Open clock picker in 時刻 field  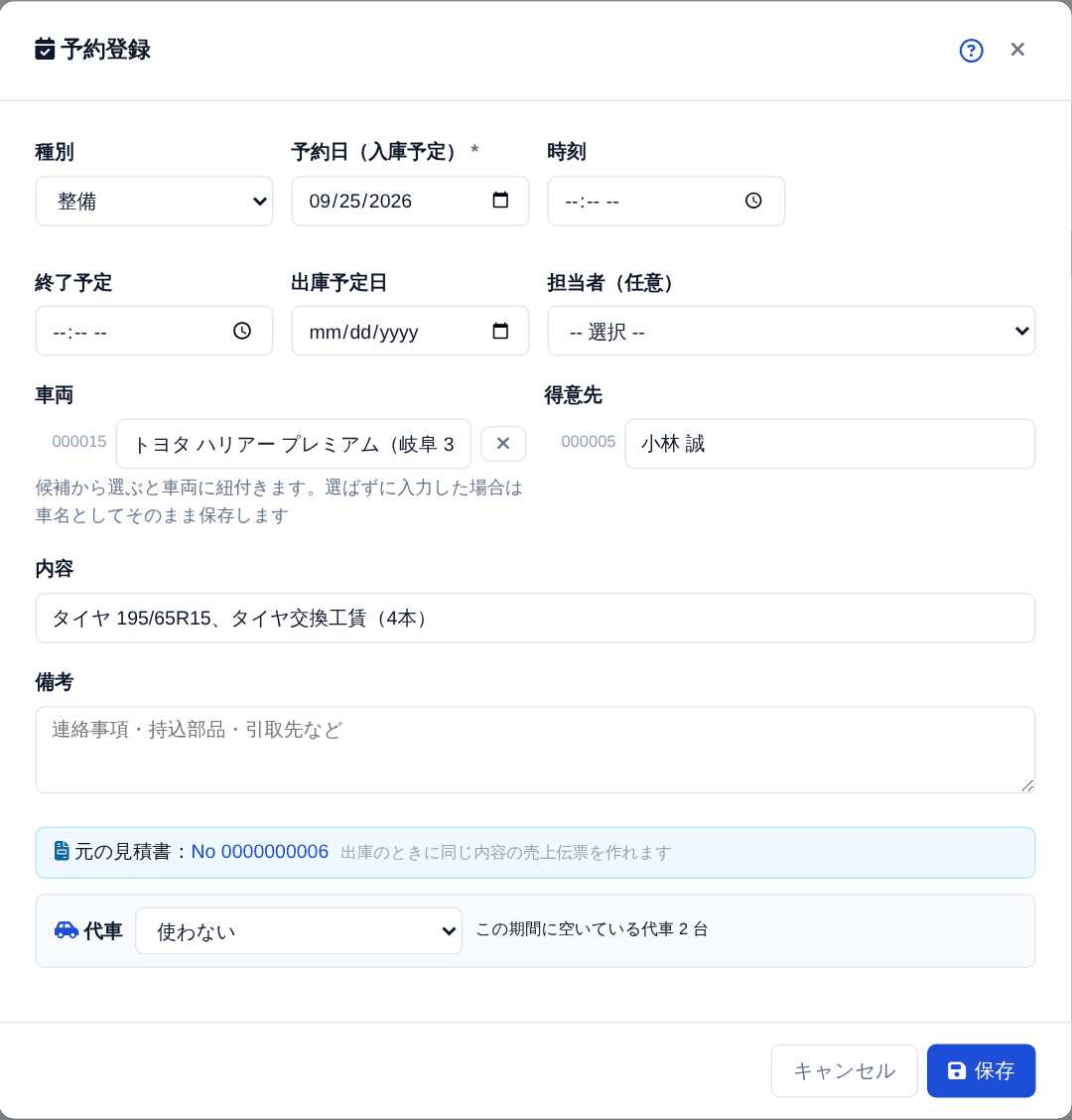(x=753, y=201)
